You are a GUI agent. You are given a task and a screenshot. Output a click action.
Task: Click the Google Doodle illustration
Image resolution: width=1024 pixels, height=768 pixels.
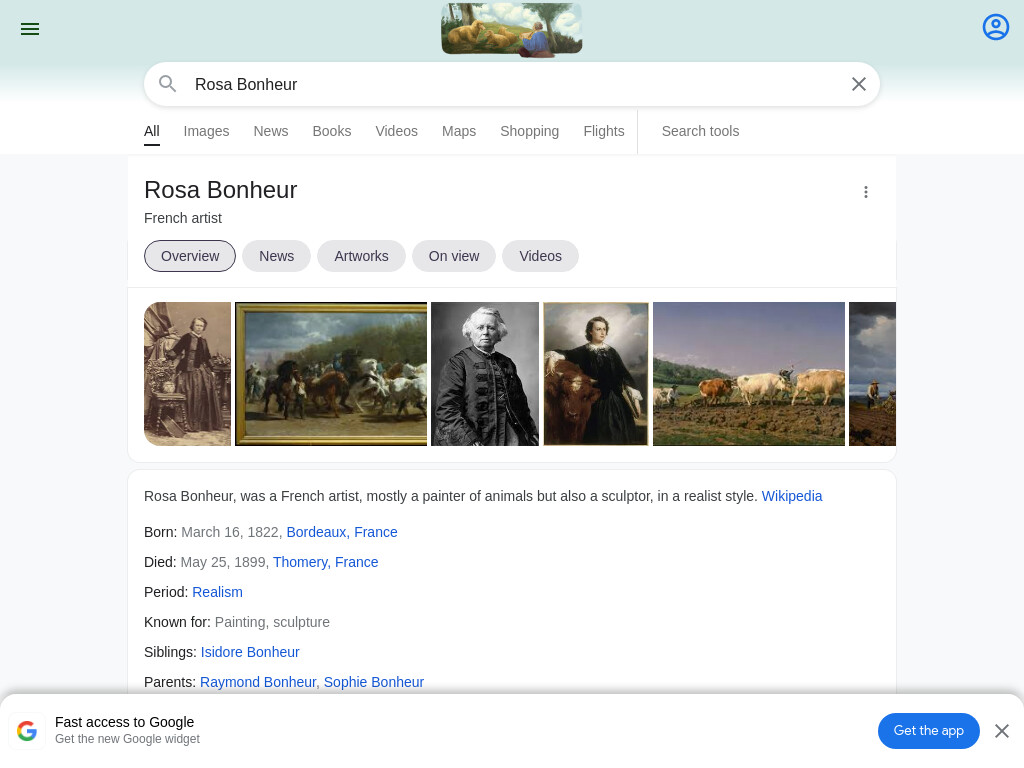point(512,29)
